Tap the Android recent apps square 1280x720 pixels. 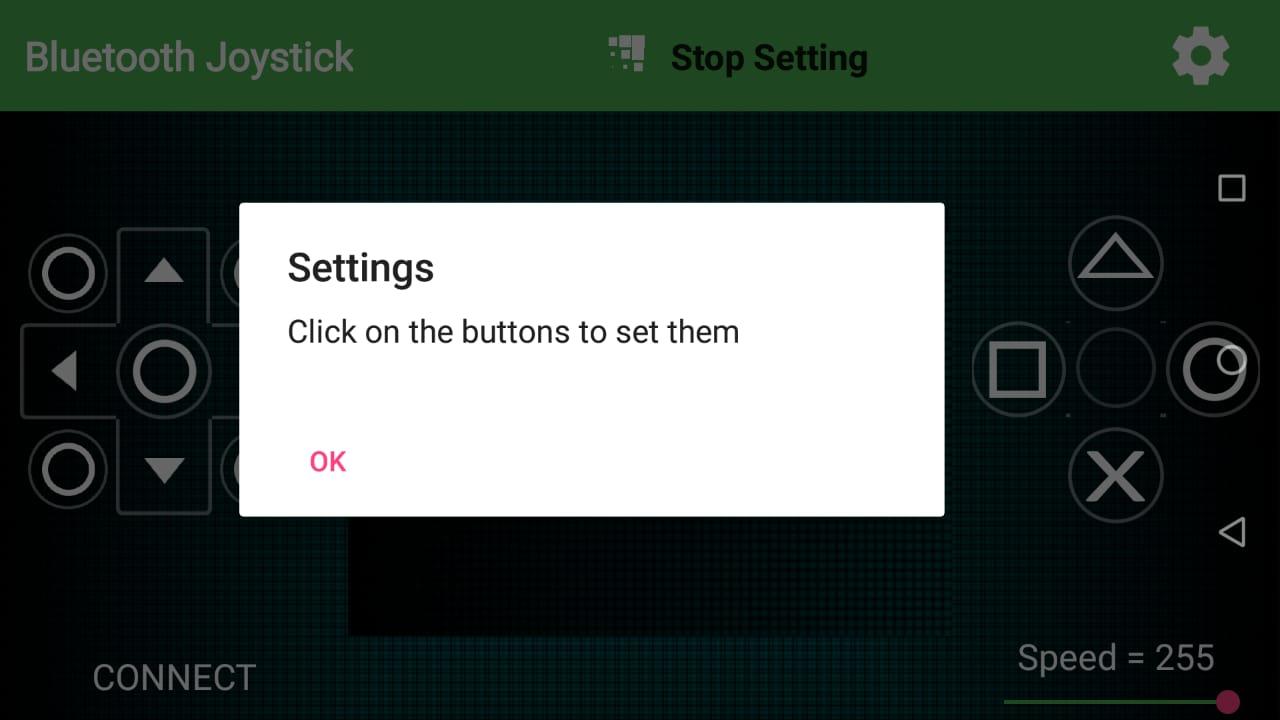click(1232, 188)
